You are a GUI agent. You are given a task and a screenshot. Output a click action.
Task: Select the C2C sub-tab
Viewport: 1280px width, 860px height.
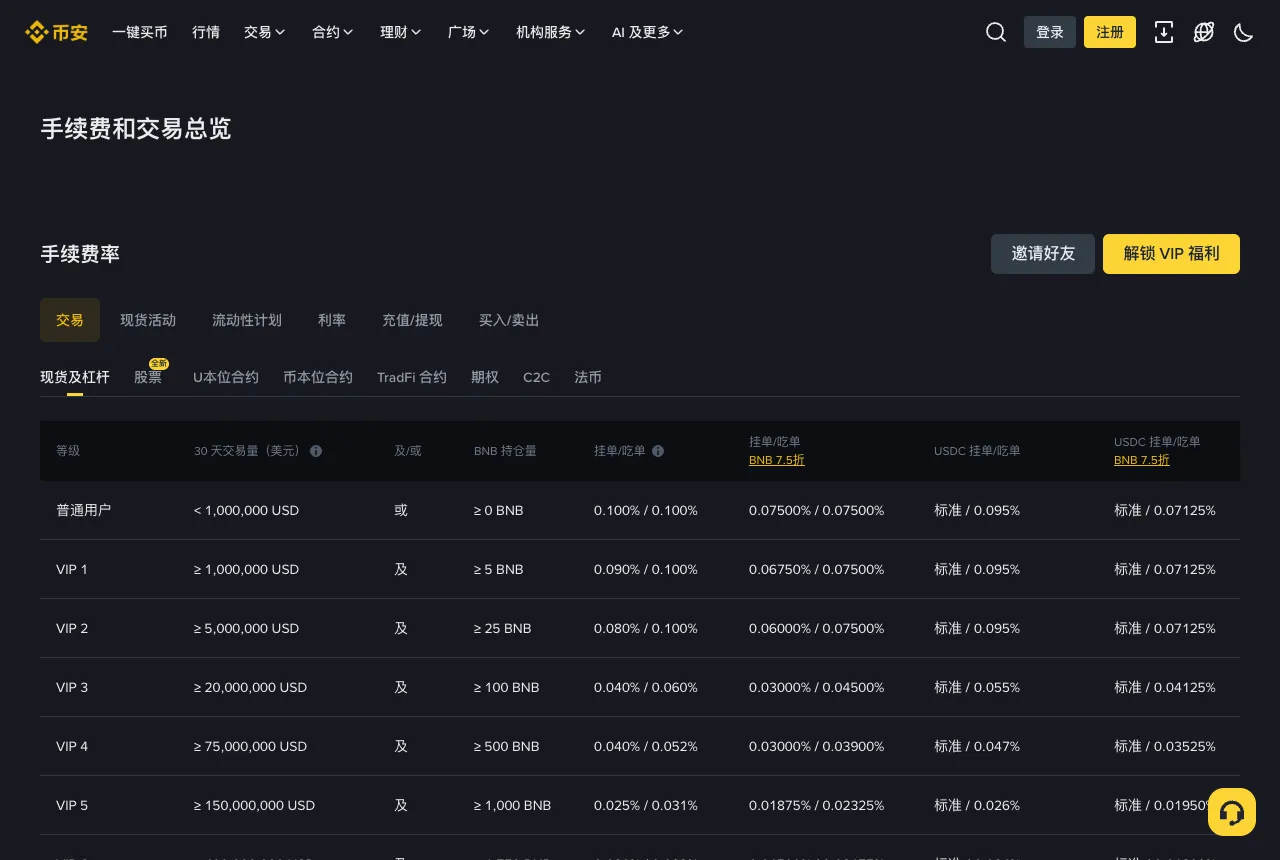537,377
